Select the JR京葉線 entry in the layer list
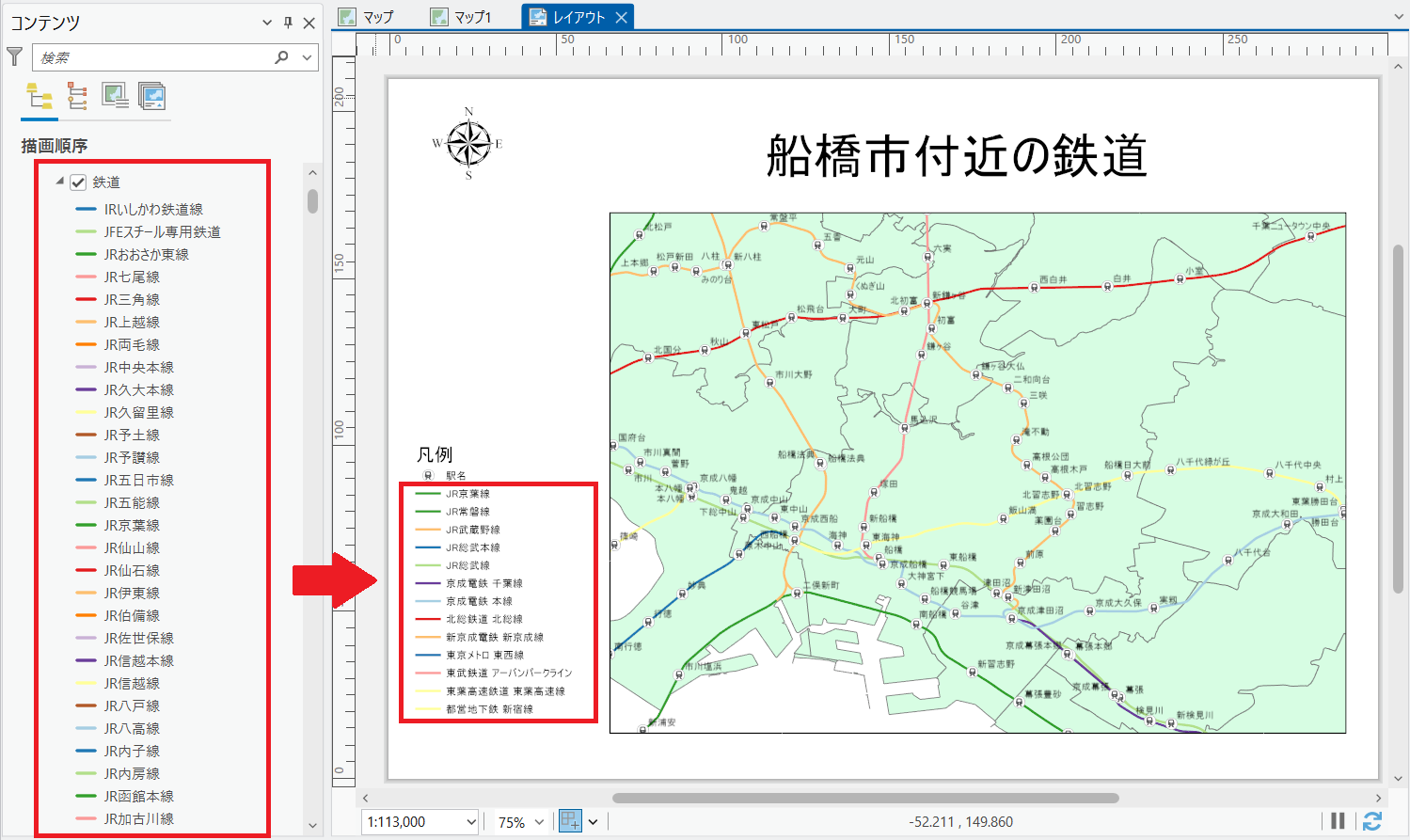 click(132, 525)
